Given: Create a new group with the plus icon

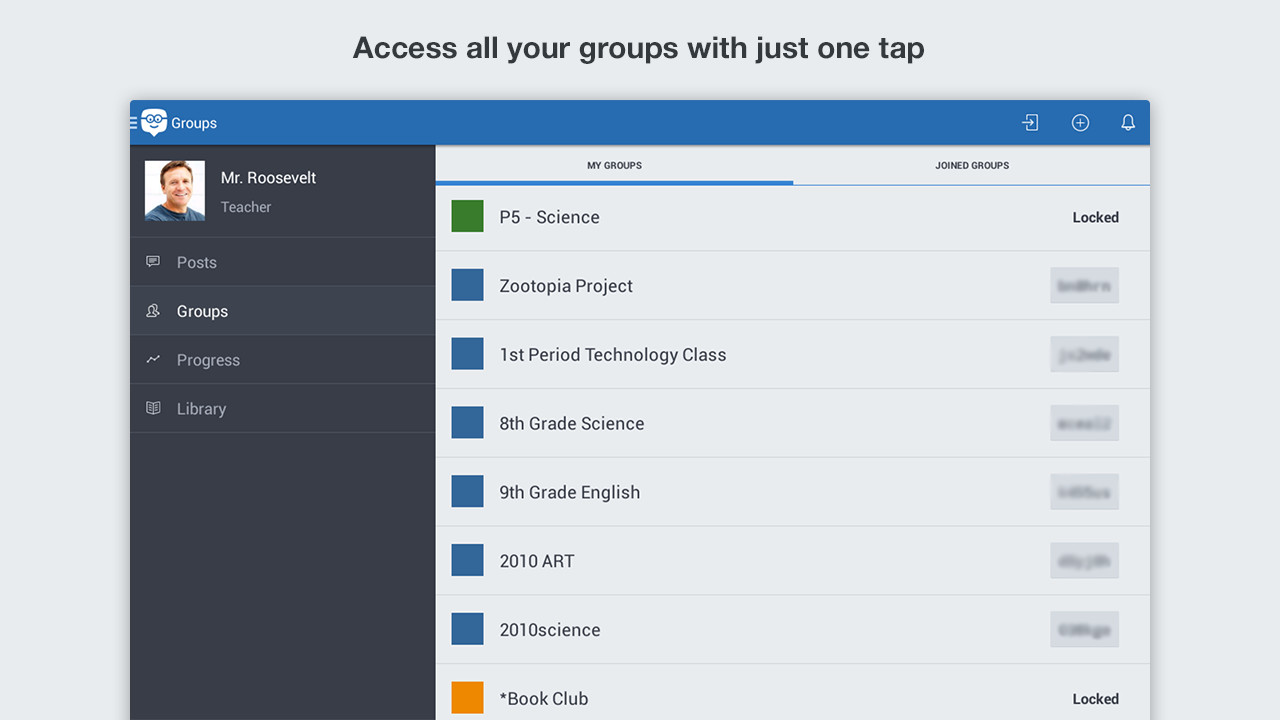Looking at the screenshot, I should pyautogui.click(x=1080, y=122).
